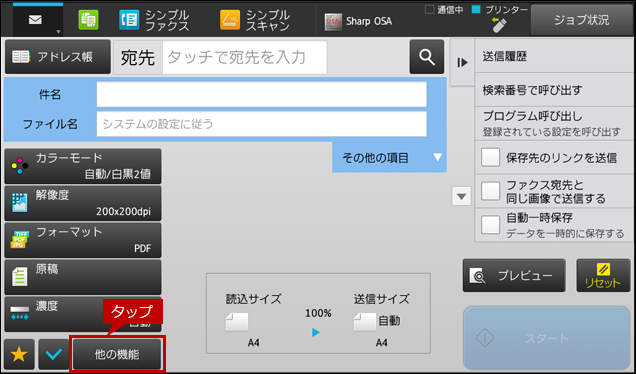Tap the 宛先 destination input field
Image resolution: width=636 pixels, height=374 pixels.
(x=245, y=57)
